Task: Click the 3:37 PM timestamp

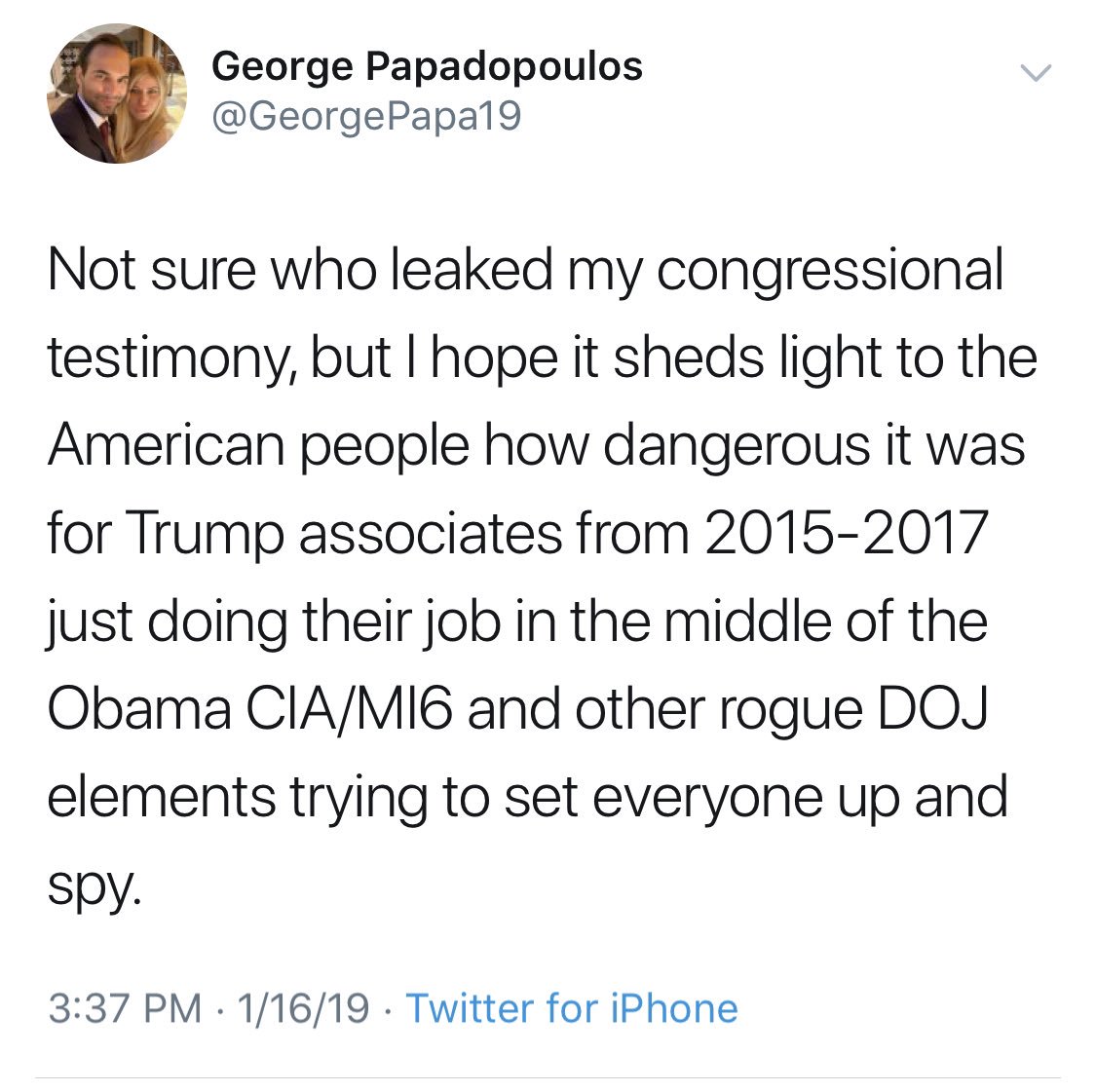Action: [x=125, y=1008]
